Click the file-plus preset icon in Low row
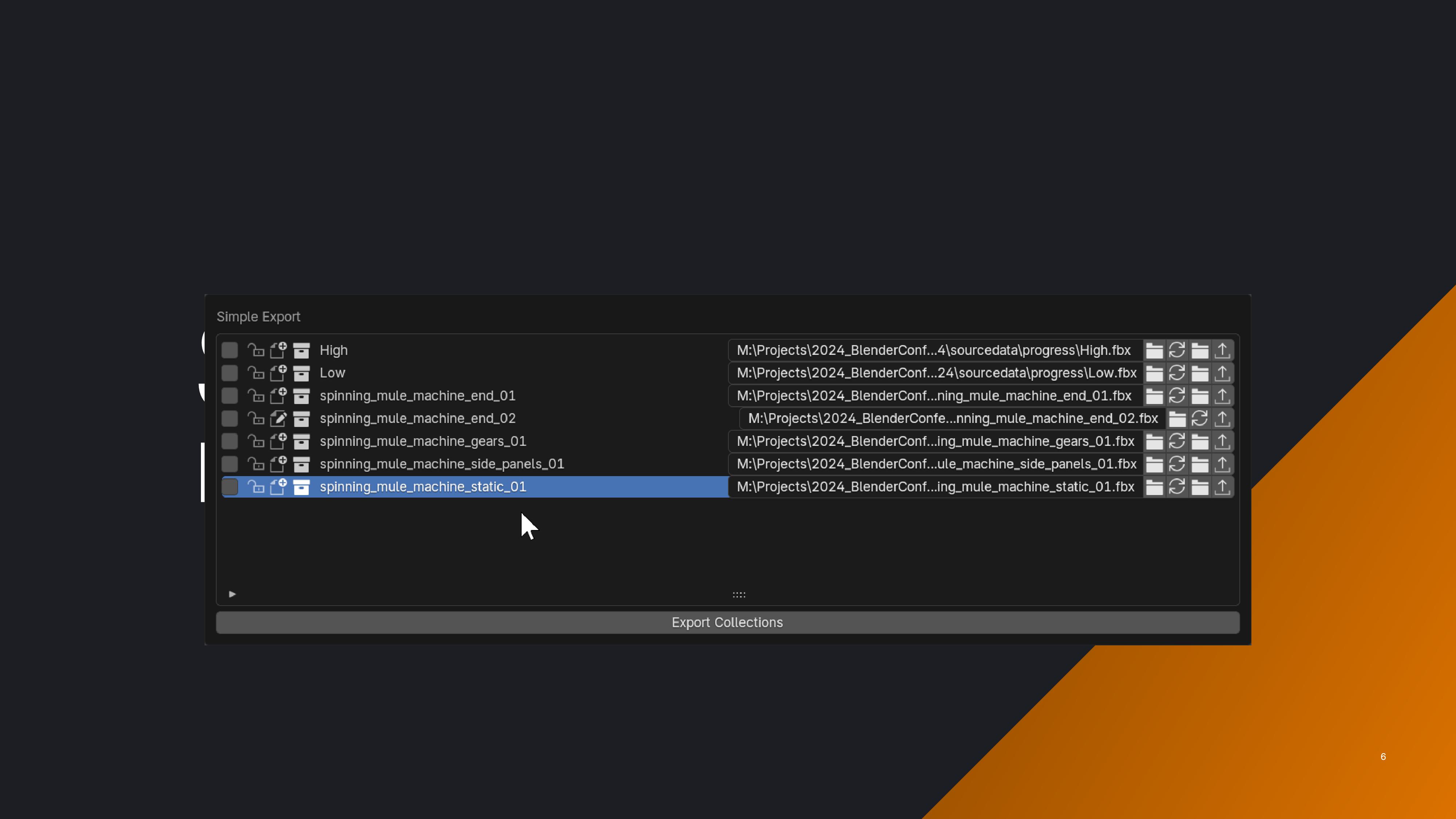The width and height of the screenshot is (1456, 819). 278,372
